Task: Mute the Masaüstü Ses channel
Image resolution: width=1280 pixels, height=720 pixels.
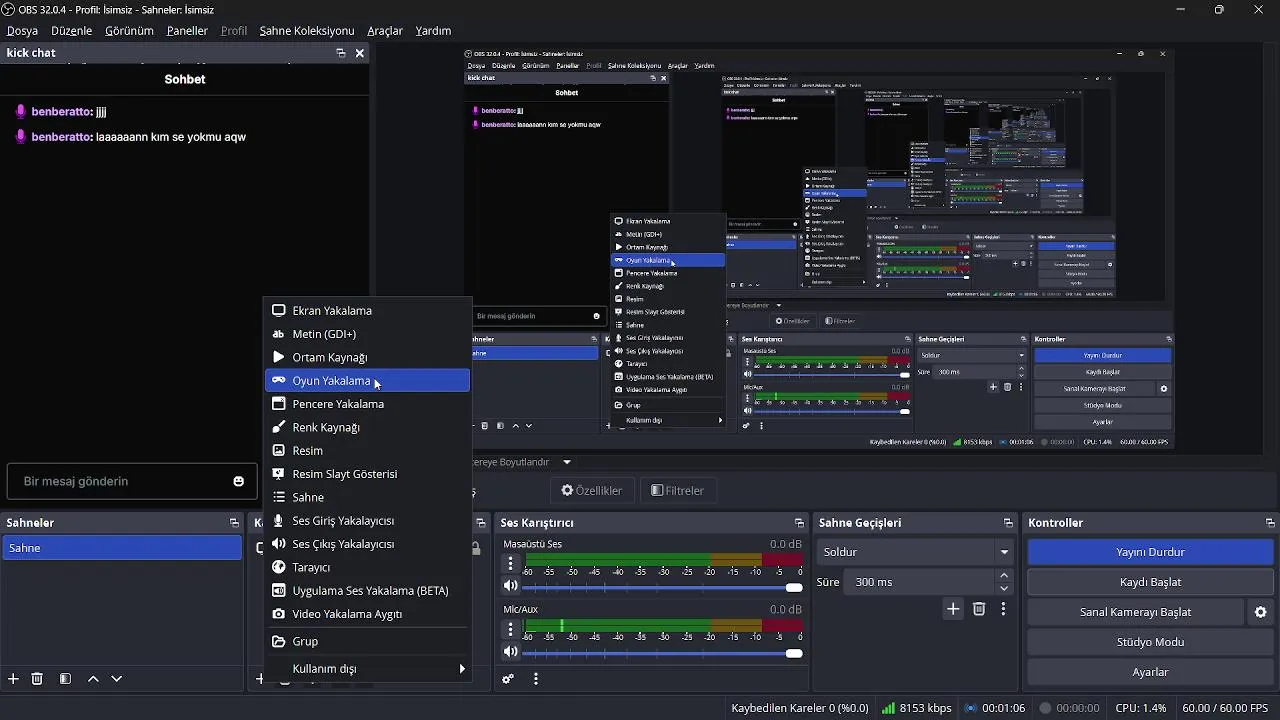Action: click(511, 587)
